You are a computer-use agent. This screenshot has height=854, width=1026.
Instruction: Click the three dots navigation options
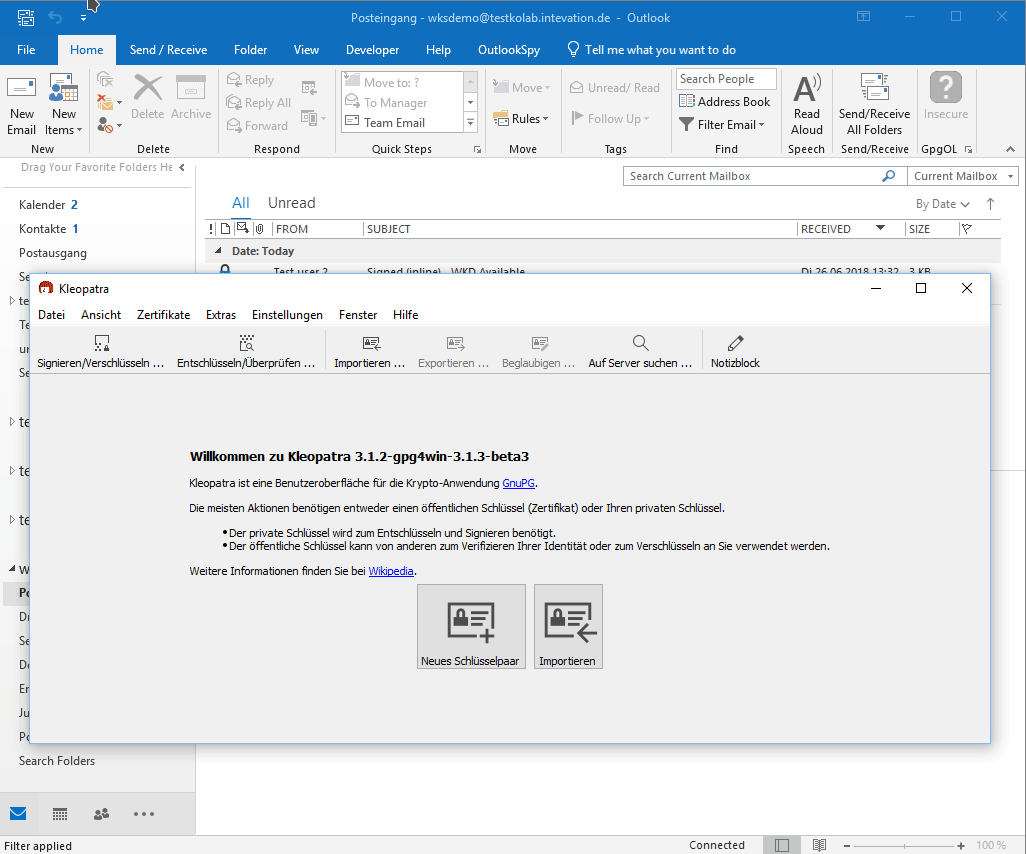[x=144, y=813]
